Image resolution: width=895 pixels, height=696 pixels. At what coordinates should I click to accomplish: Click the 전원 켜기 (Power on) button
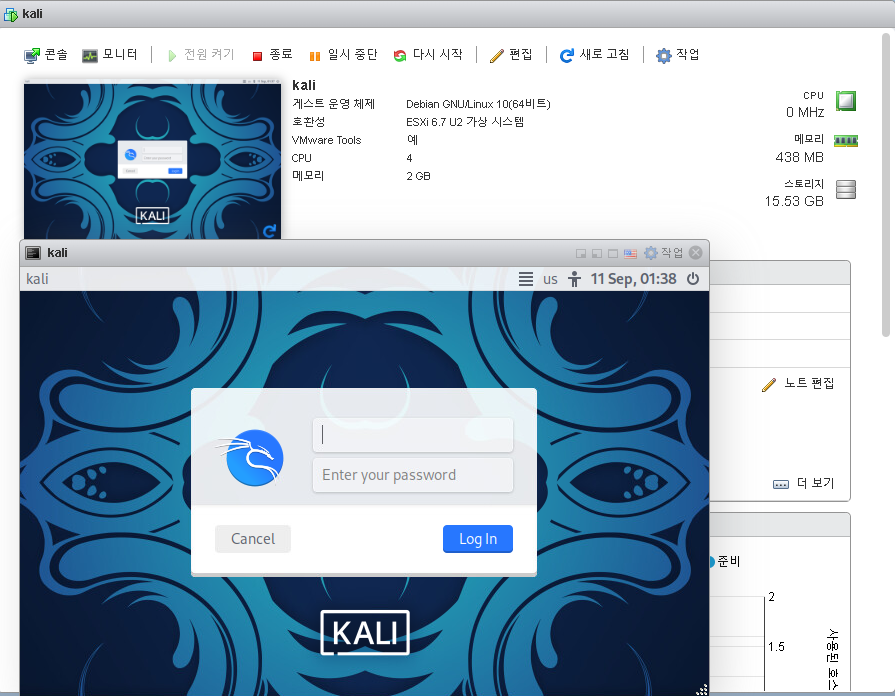pyautogui.click(x=201, y=55)
